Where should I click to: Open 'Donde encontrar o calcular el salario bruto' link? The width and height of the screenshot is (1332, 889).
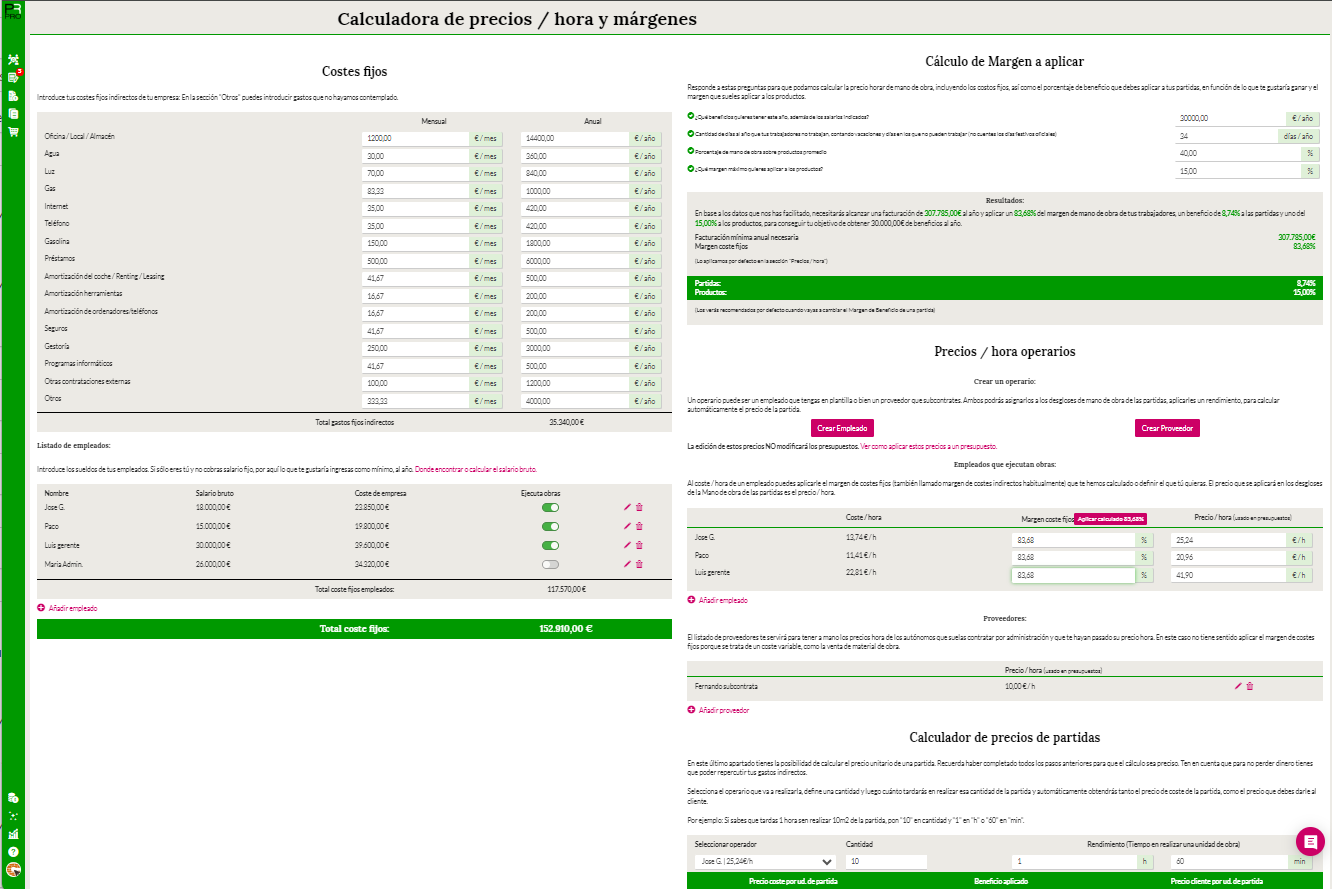coord(476,468)
